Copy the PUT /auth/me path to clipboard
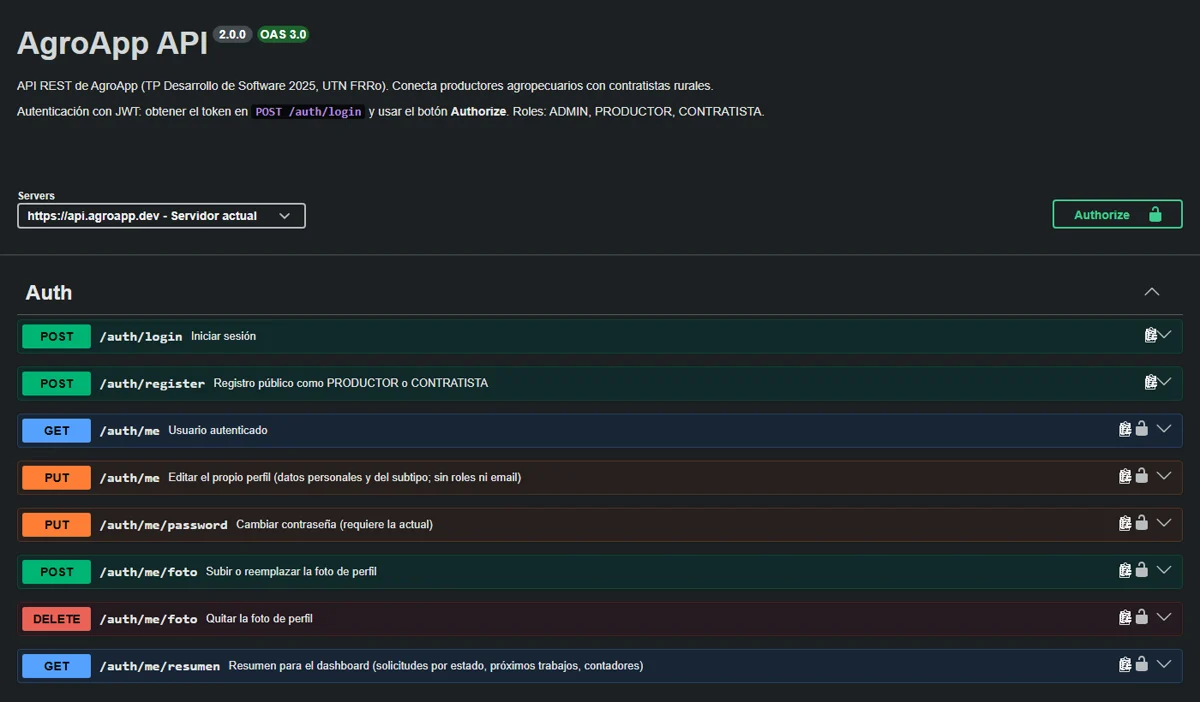 point(1125,477)
